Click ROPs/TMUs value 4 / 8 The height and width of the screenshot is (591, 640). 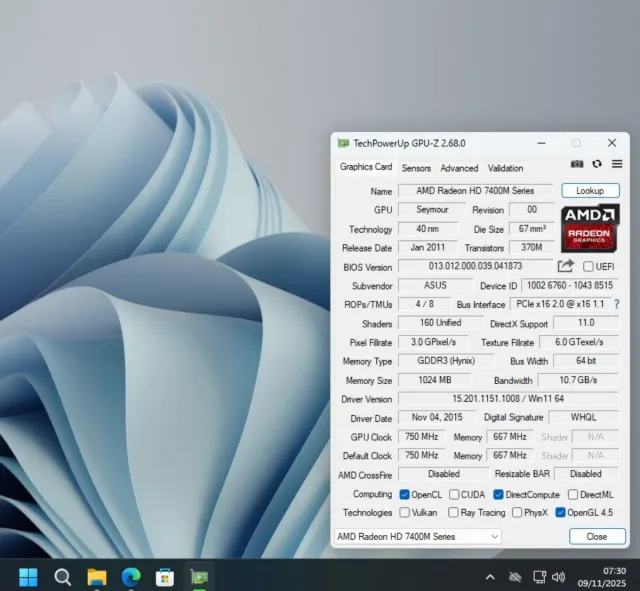click(424, 304)
